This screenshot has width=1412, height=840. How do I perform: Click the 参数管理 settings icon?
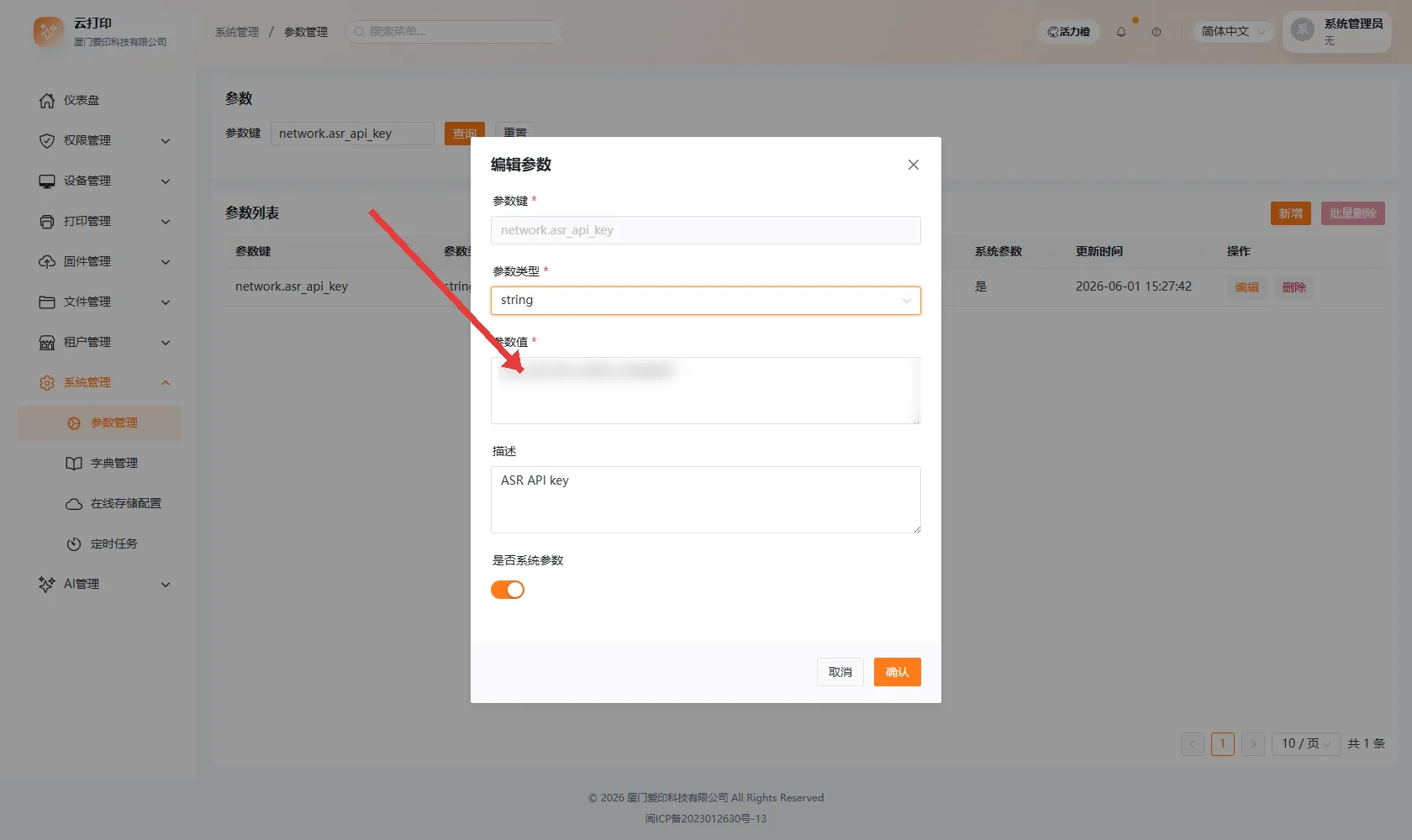(x=74, y=423)
